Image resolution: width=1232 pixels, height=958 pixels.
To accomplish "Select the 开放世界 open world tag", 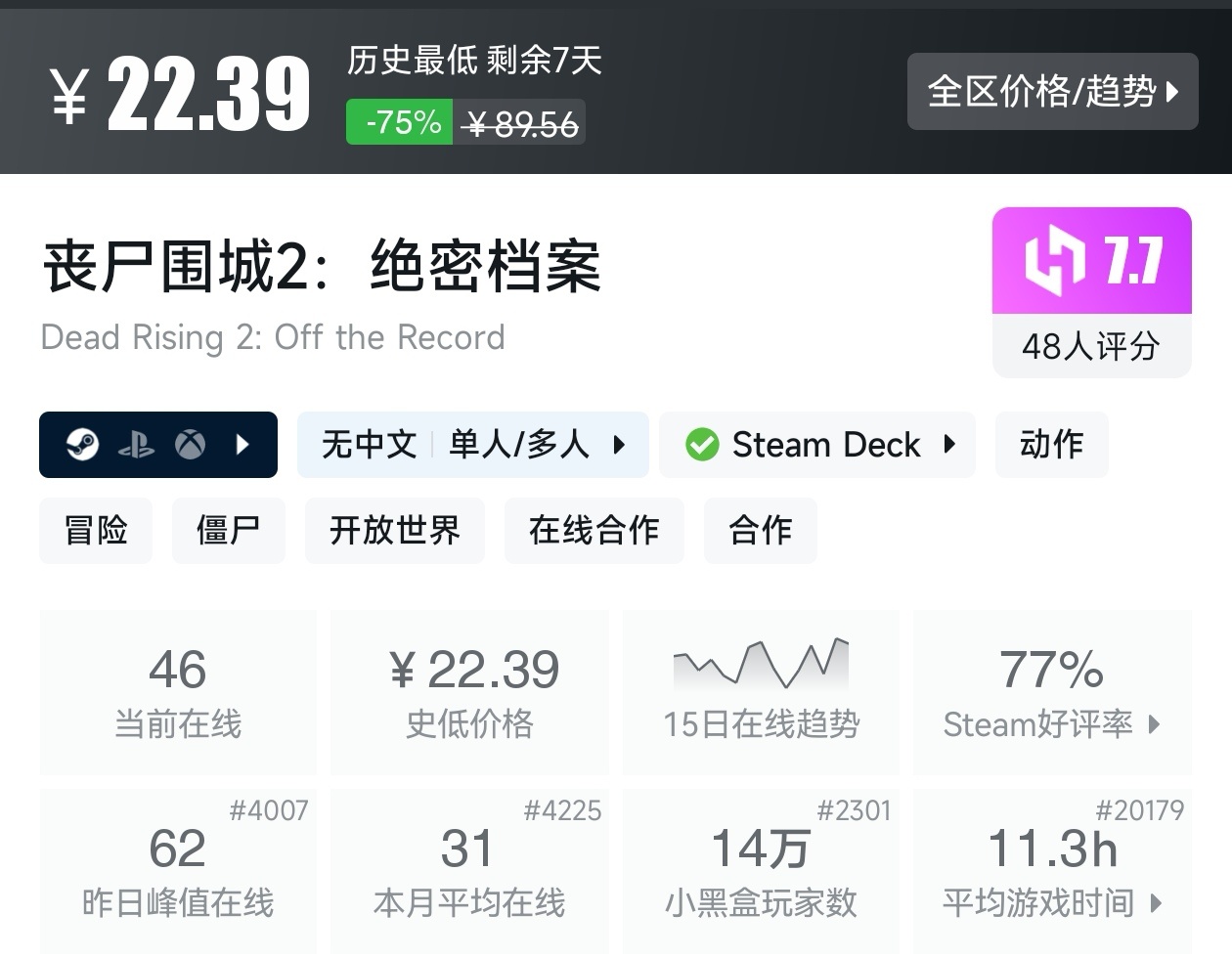I will pos(394,531).
